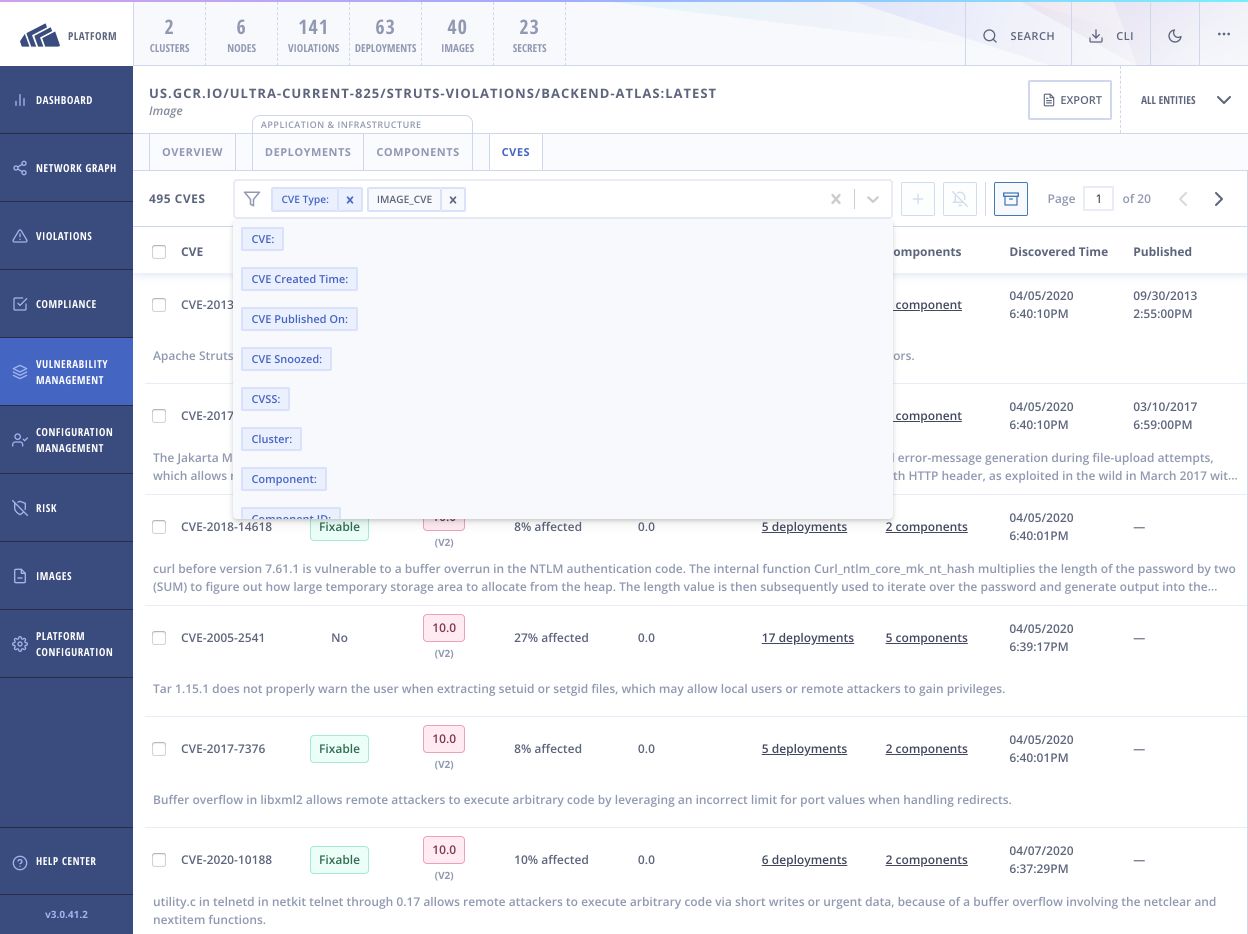
Task: Open Images count in header
Action: tap(457, 35)
